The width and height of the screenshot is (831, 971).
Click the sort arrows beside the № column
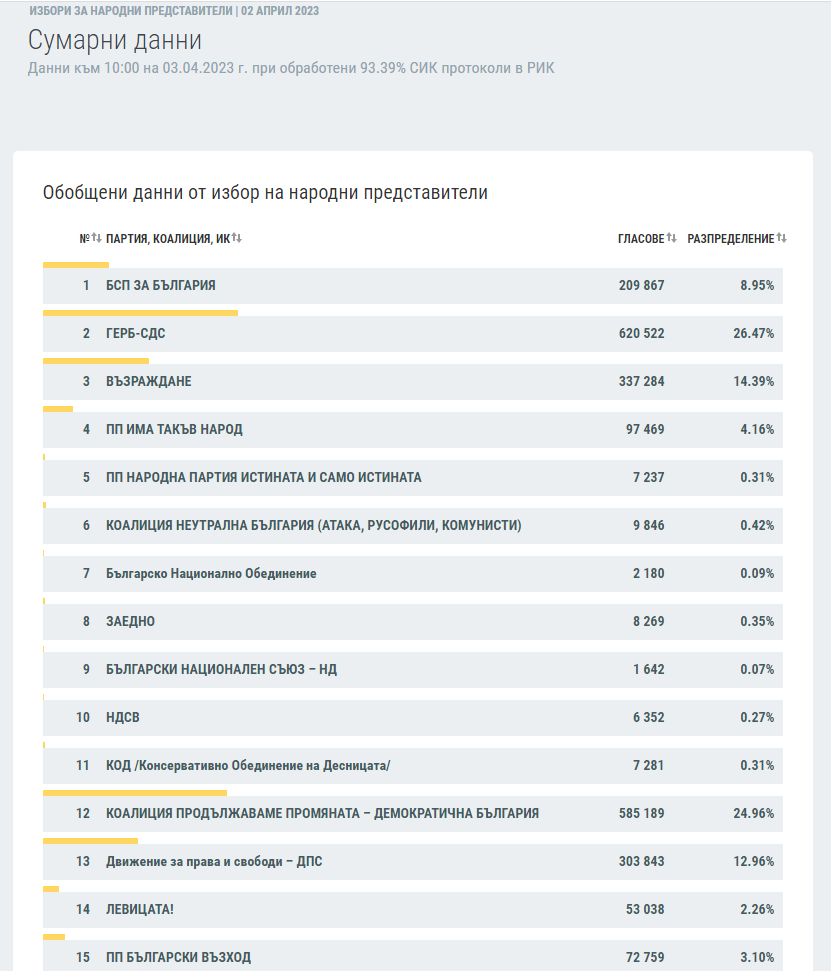(97, 238)
